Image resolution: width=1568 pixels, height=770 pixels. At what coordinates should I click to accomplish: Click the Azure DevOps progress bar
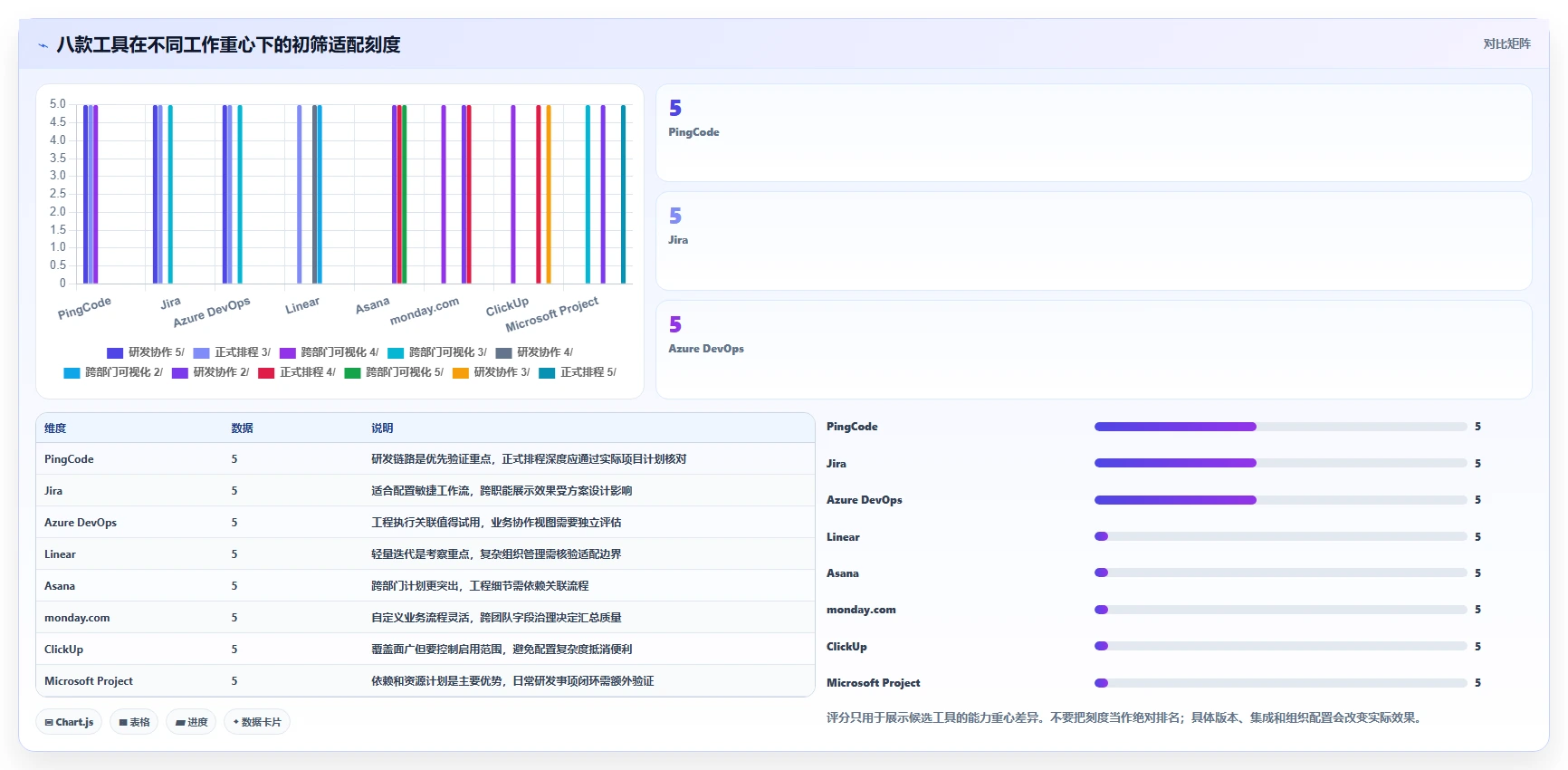[x=1280, y=500]
